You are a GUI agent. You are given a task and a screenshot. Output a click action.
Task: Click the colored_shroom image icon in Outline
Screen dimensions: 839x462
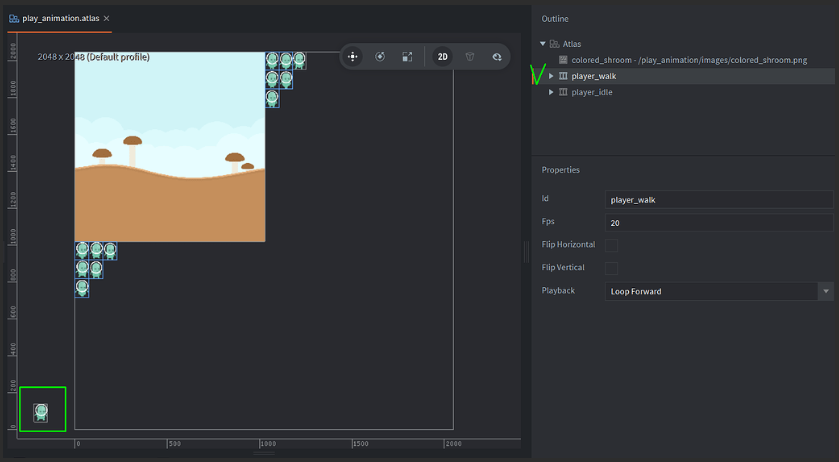[563, 60]
